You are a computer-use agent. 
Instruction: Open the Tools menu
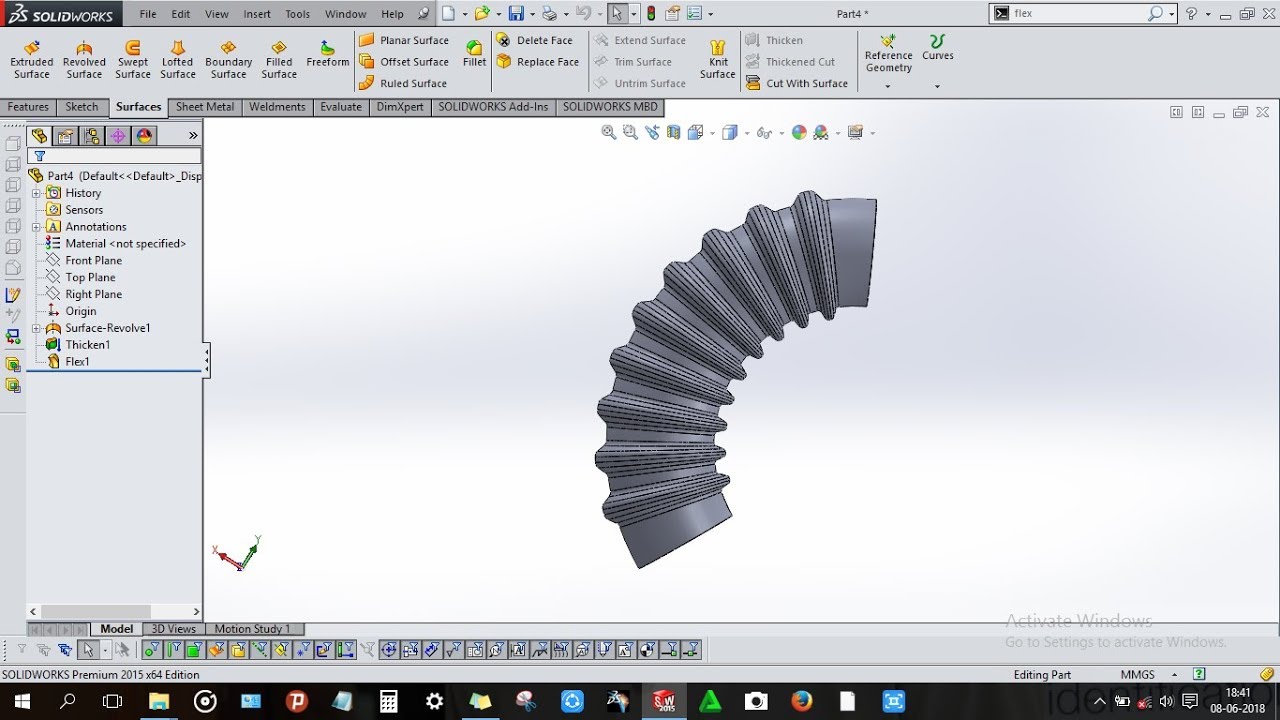[298, 14]
